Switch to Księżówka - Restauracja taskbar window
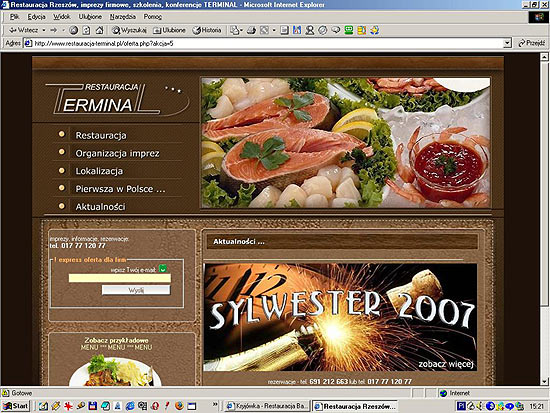 (267, 406)
